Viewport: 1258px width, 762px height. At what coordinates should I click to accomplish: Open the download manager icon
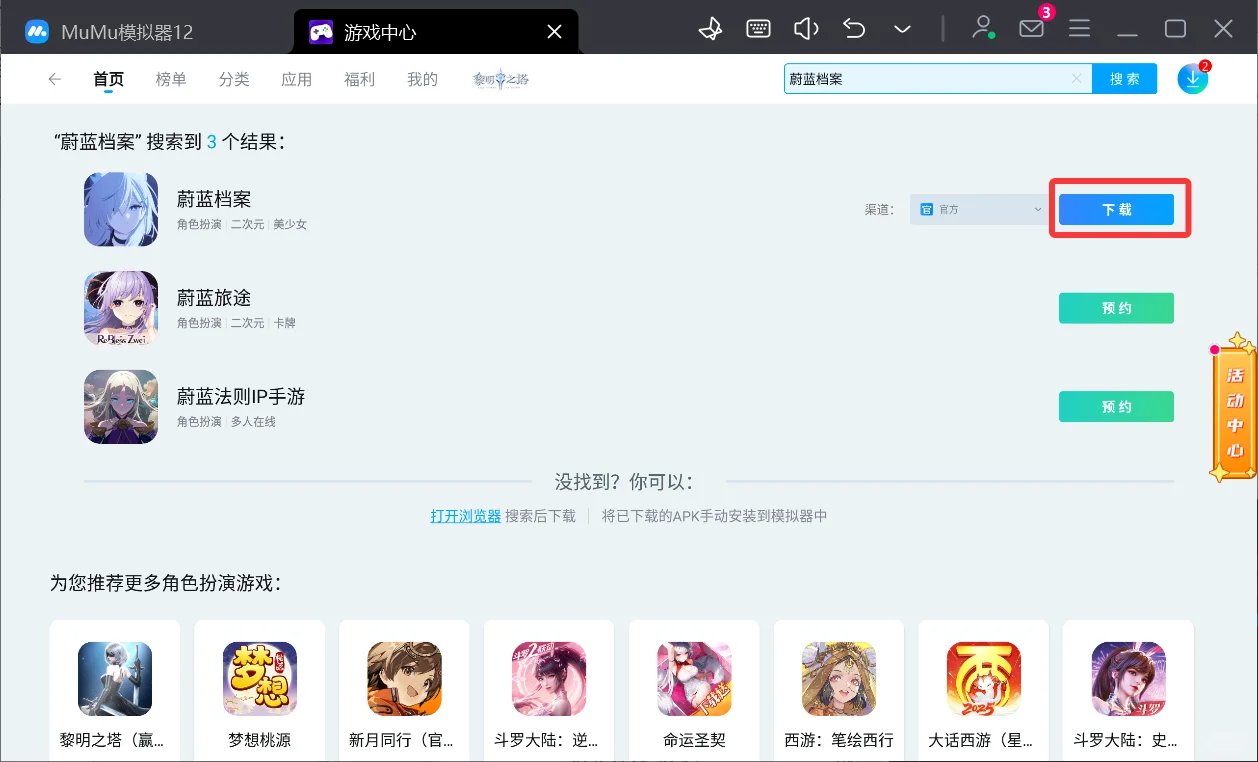1193,79
